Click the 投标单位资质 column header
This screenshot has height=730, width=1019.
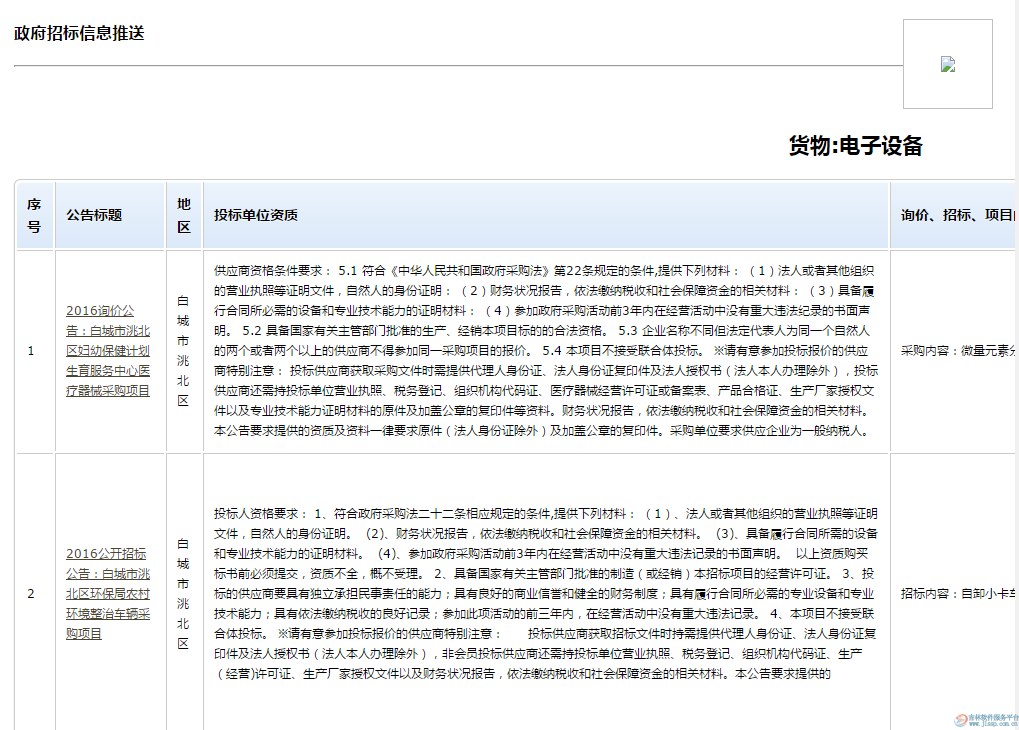(256, 215)
